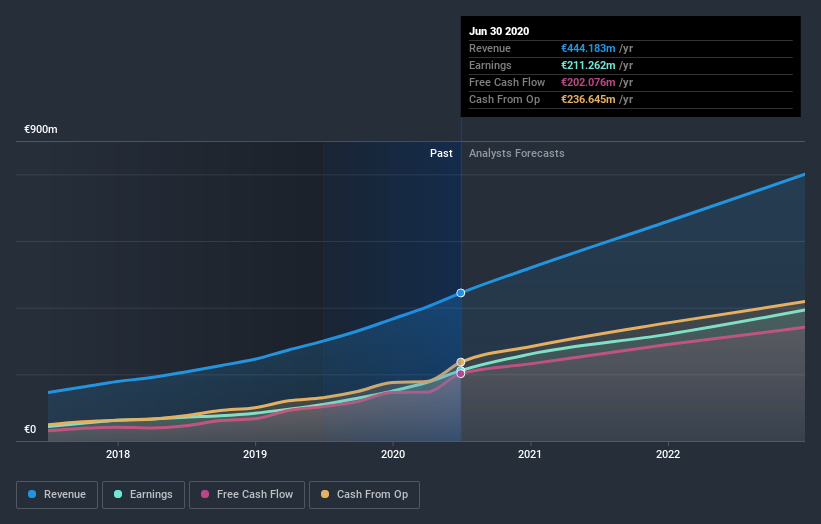Viewport: 821px width, 524px height.
Task: Click the Cash From Op label in tooltip
Action: [x=504, y=99]
